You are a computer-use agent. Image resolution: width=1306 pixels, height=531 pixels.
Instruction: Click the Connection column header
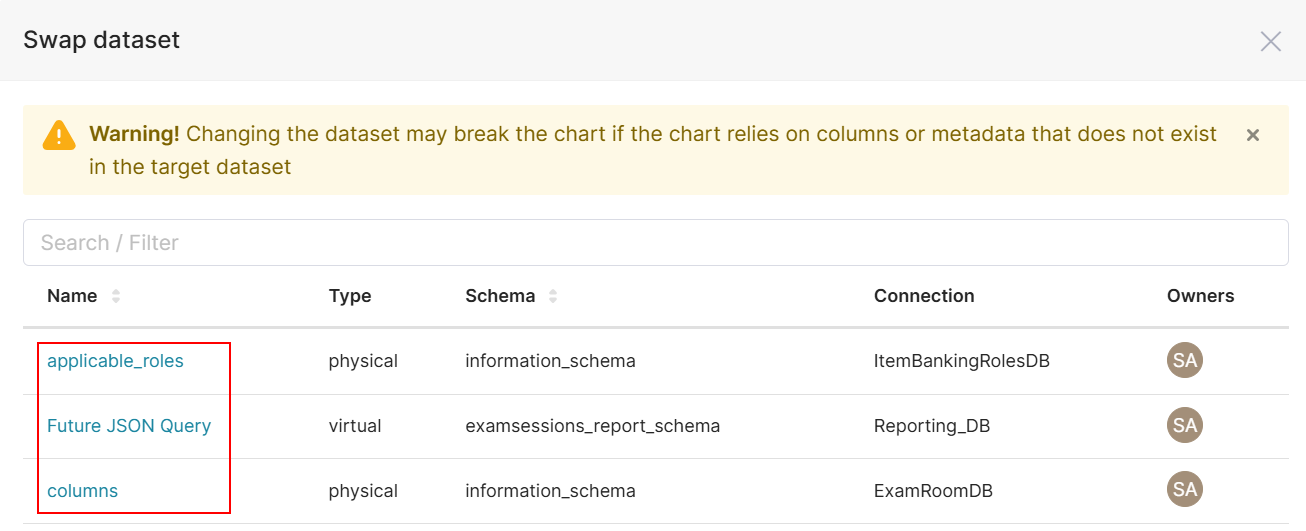(923, 296)
